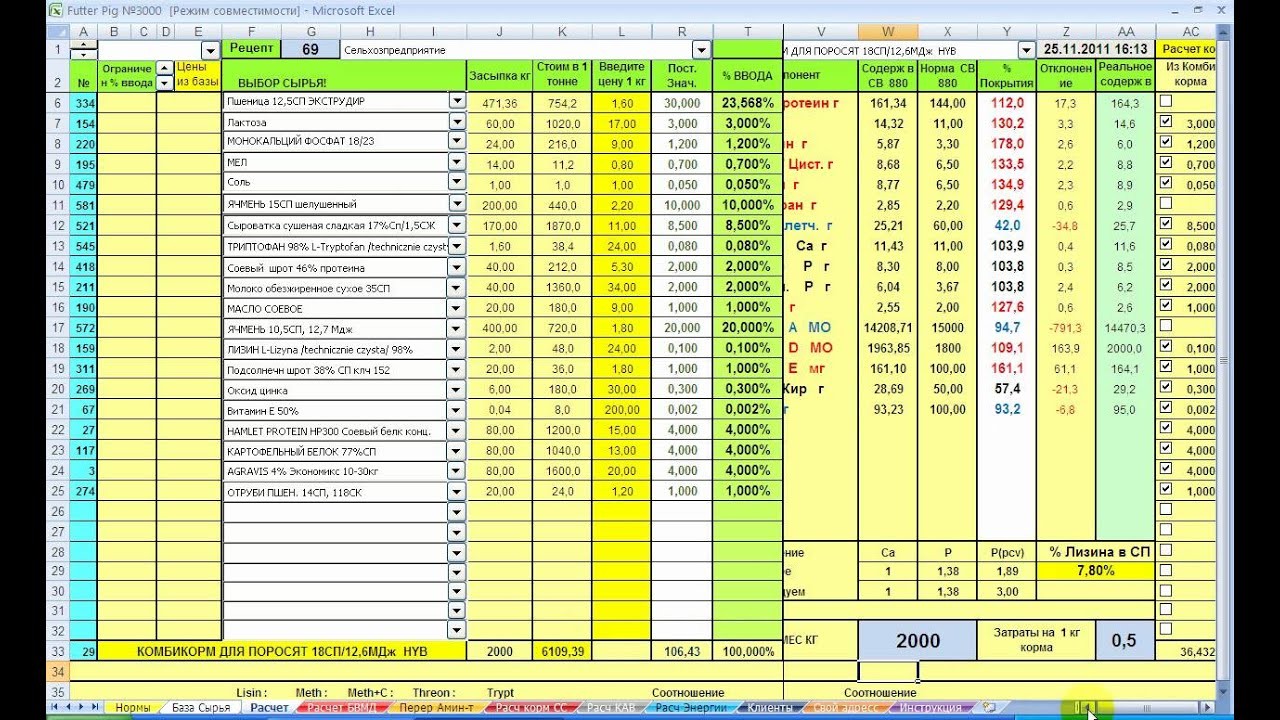The image size is (1280, 720).
Task: Select row header 33
Action: 57,651
